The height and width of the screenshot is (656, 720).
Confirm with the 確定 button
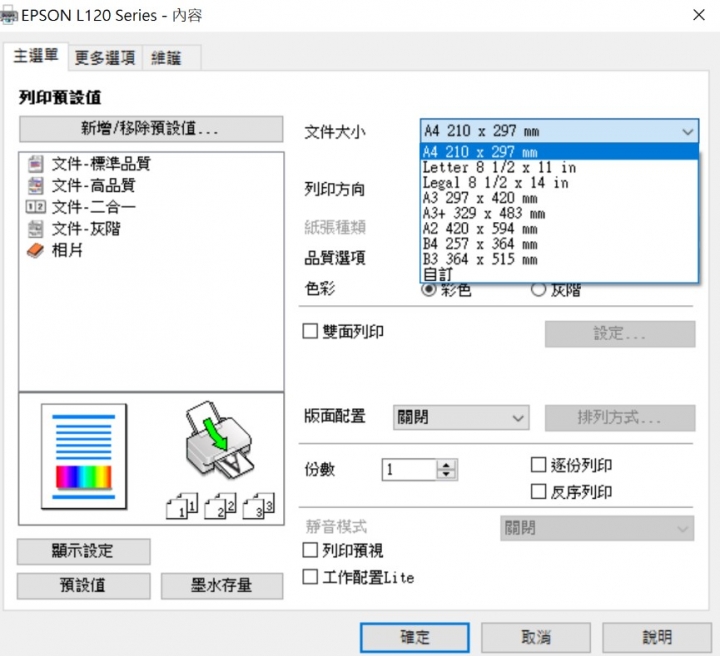click(415, 637)
